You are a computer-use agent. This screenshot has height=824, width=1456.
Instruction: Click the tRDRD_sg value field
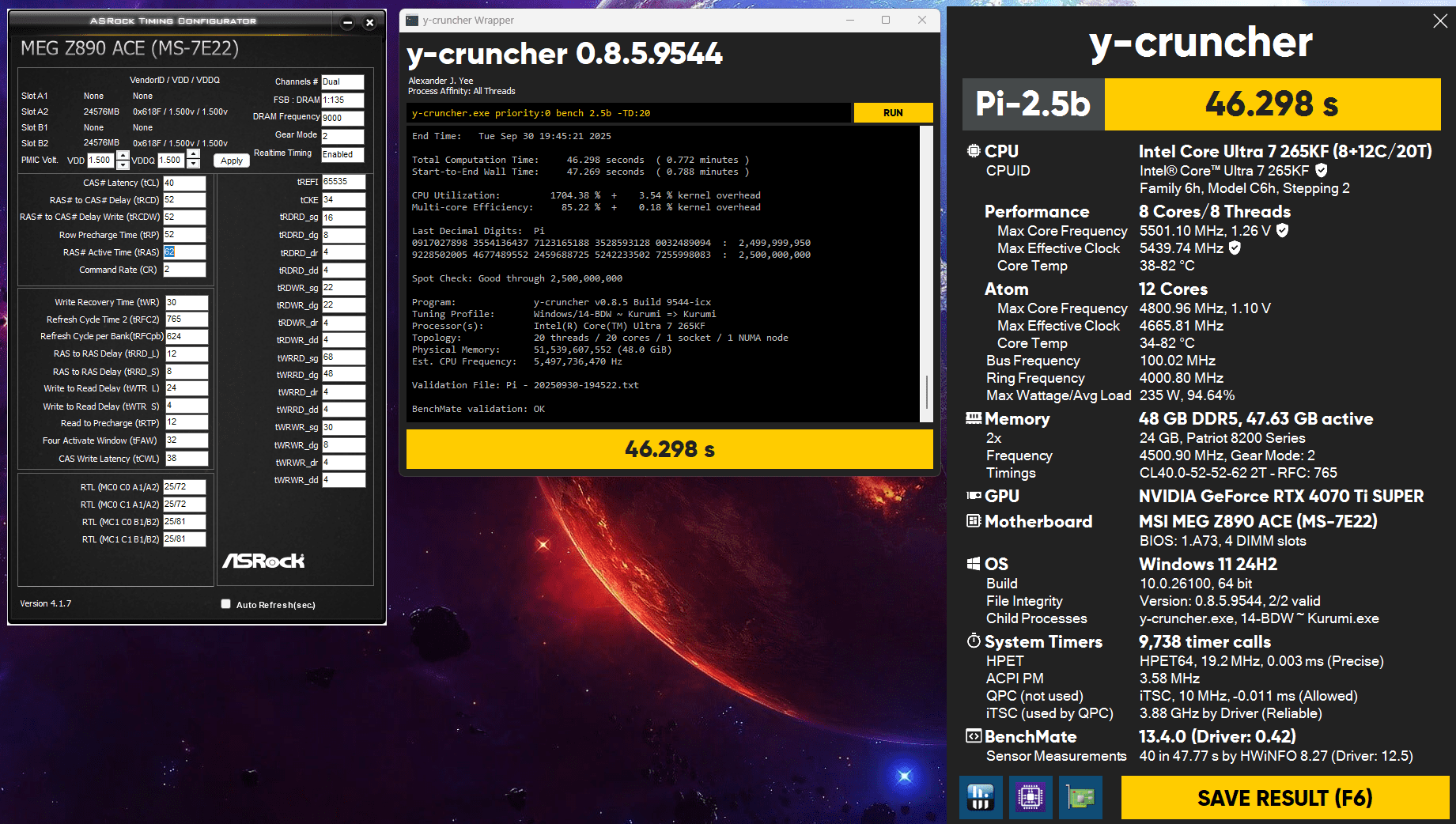(344, 217)
